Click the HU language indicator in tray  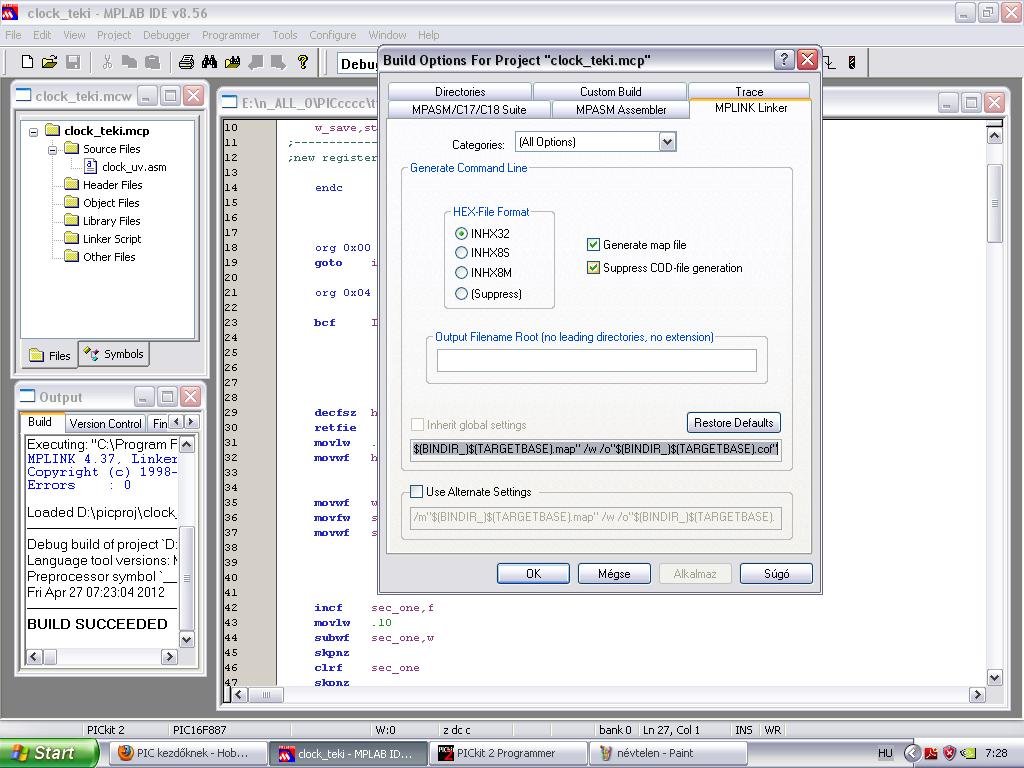pos(885,753)
